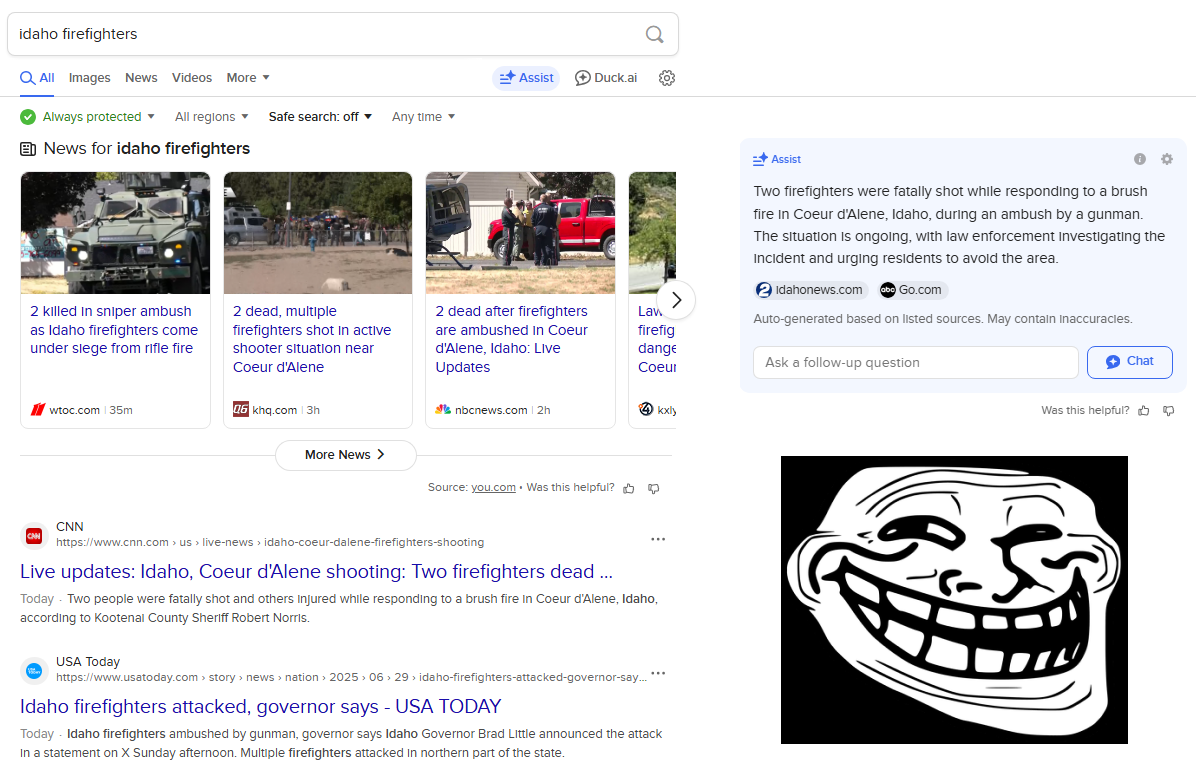Open CNN live updates result headline
This screenshot has width=1196, height=775.
tap(316, 571)
